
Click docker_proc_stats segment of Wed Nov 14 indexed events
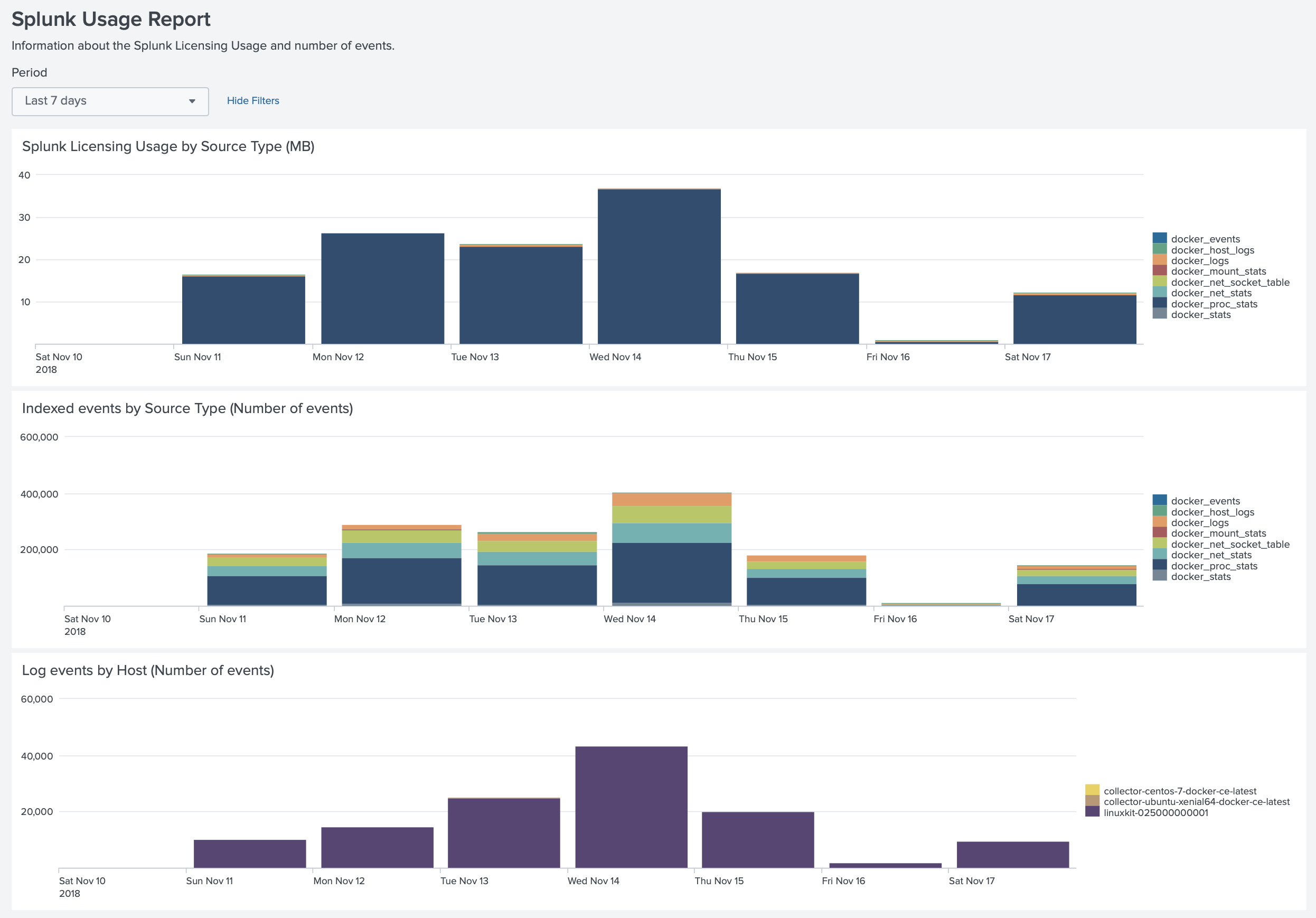[x=672, y=573]
